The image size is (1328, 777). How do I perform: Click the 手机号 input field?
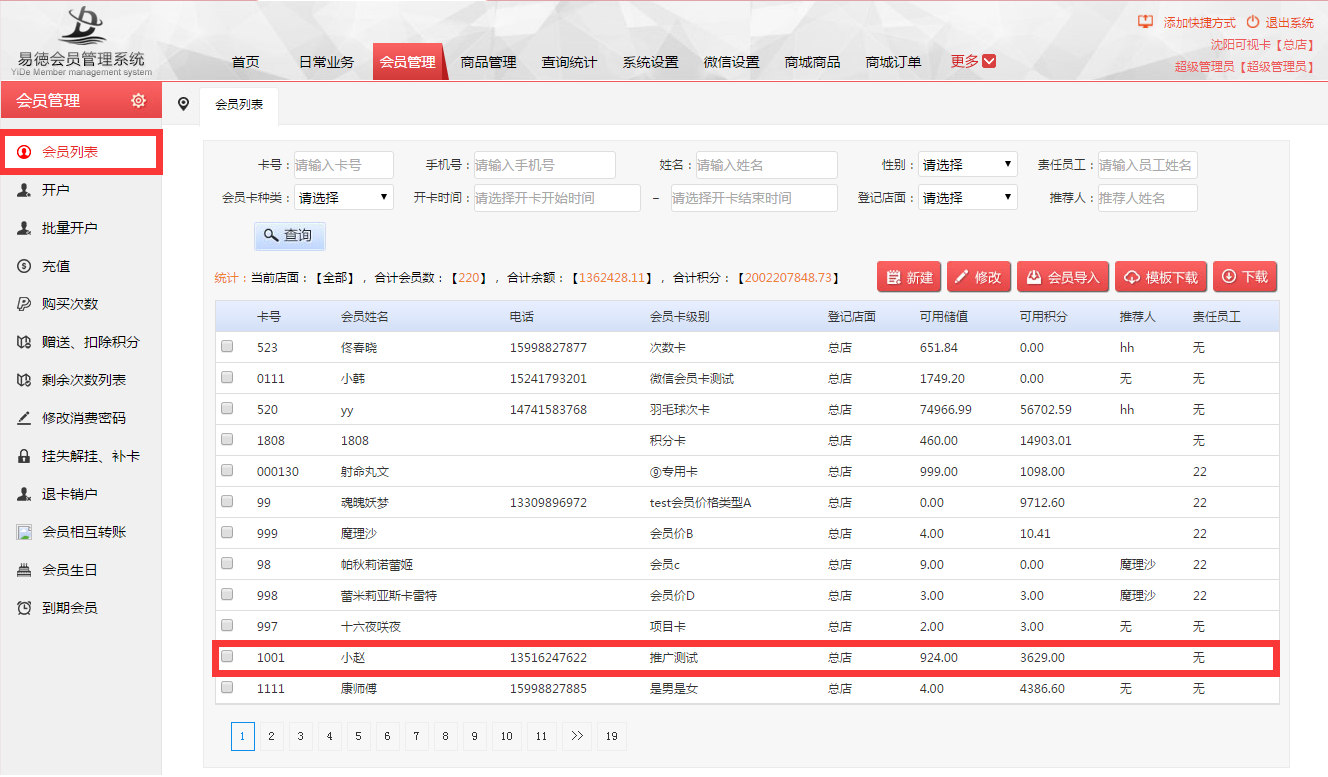tap(545, 165)
